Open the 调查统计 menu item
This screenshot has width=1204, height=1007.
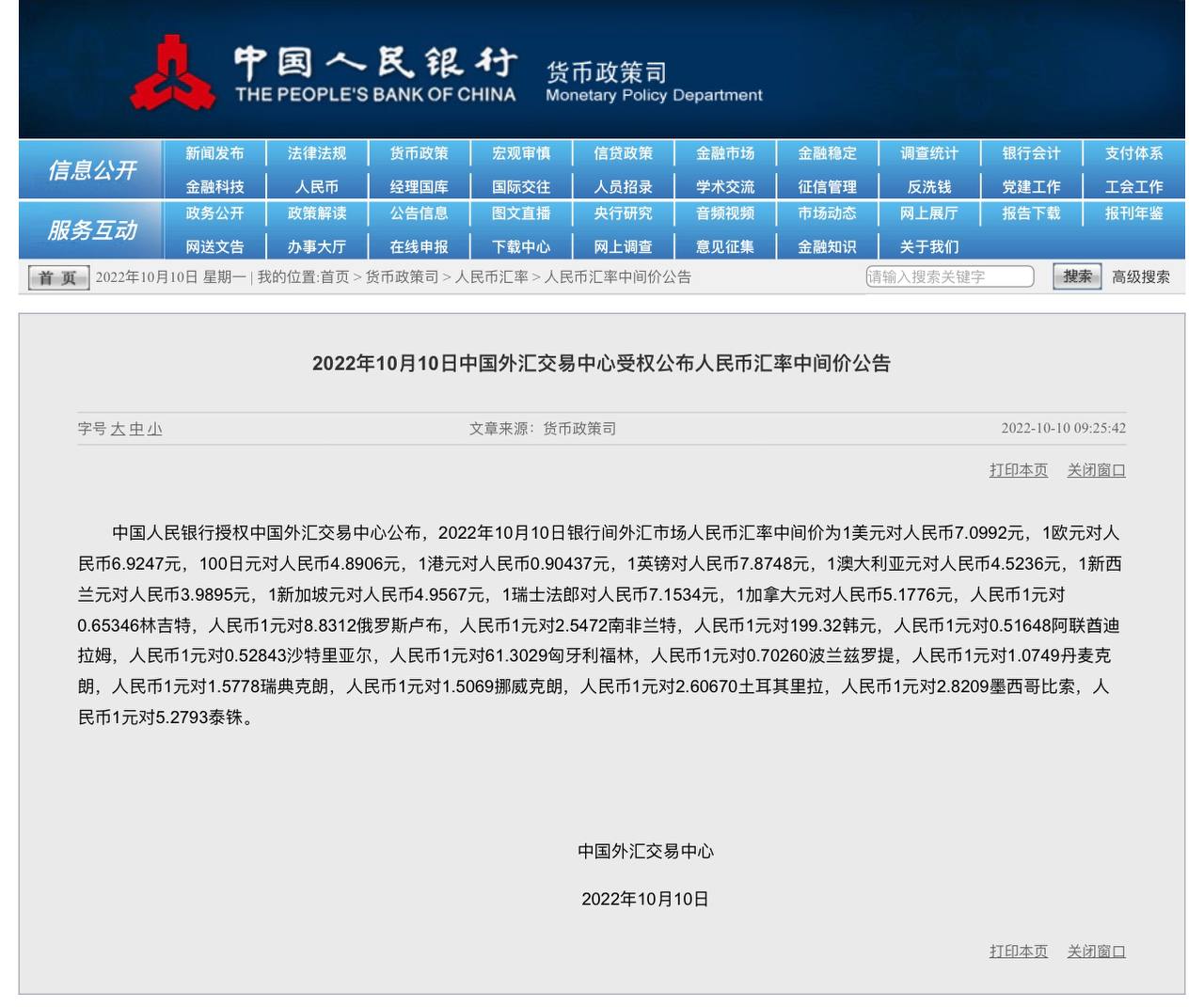(x=929, y=153)
